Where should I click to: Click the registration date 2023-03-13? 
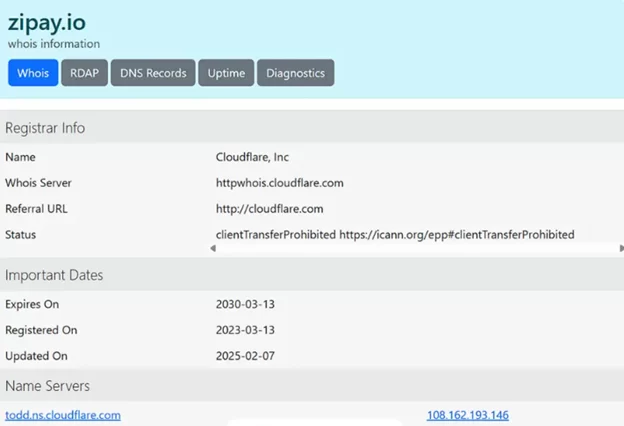pos(245,330)
